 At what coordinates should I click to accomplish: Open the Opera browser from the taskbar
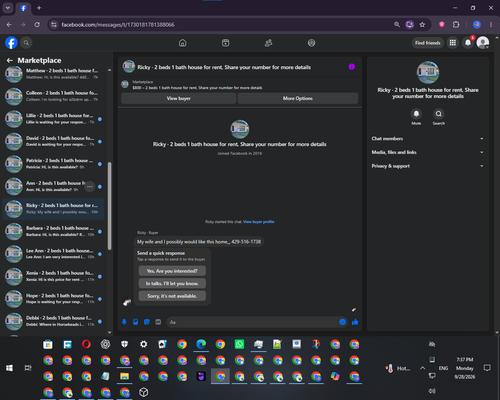(x=86, y=344)
